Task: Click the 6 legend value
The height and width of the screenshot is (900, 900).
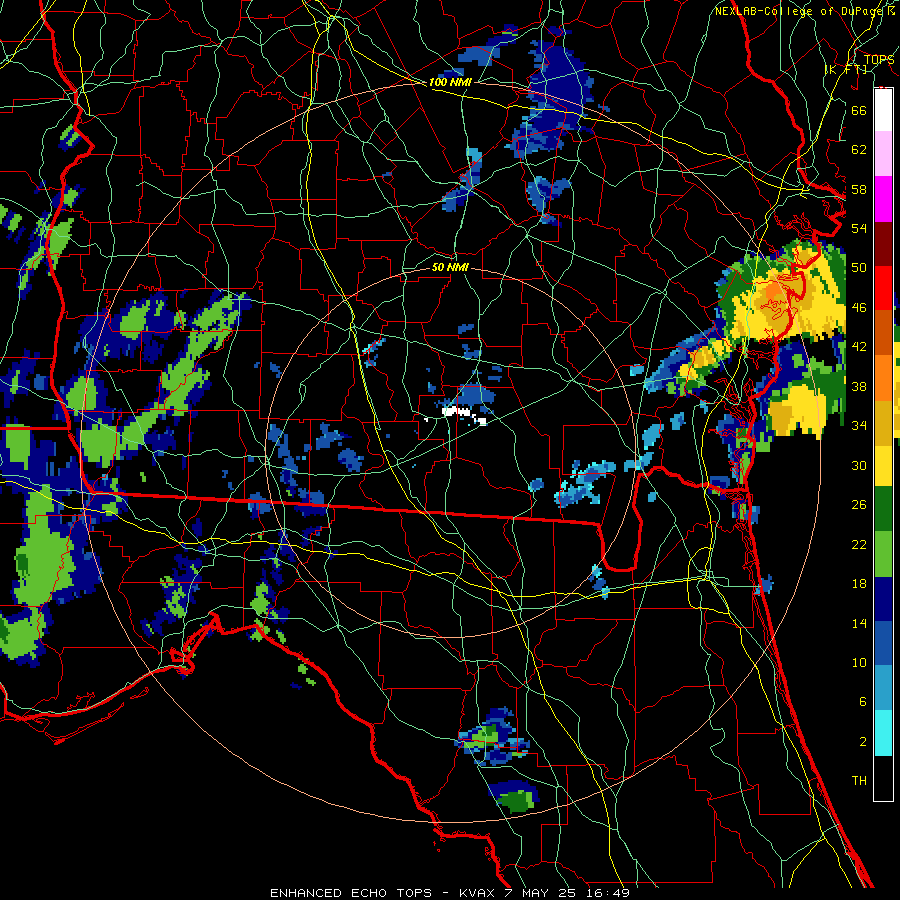Action: 862,702
